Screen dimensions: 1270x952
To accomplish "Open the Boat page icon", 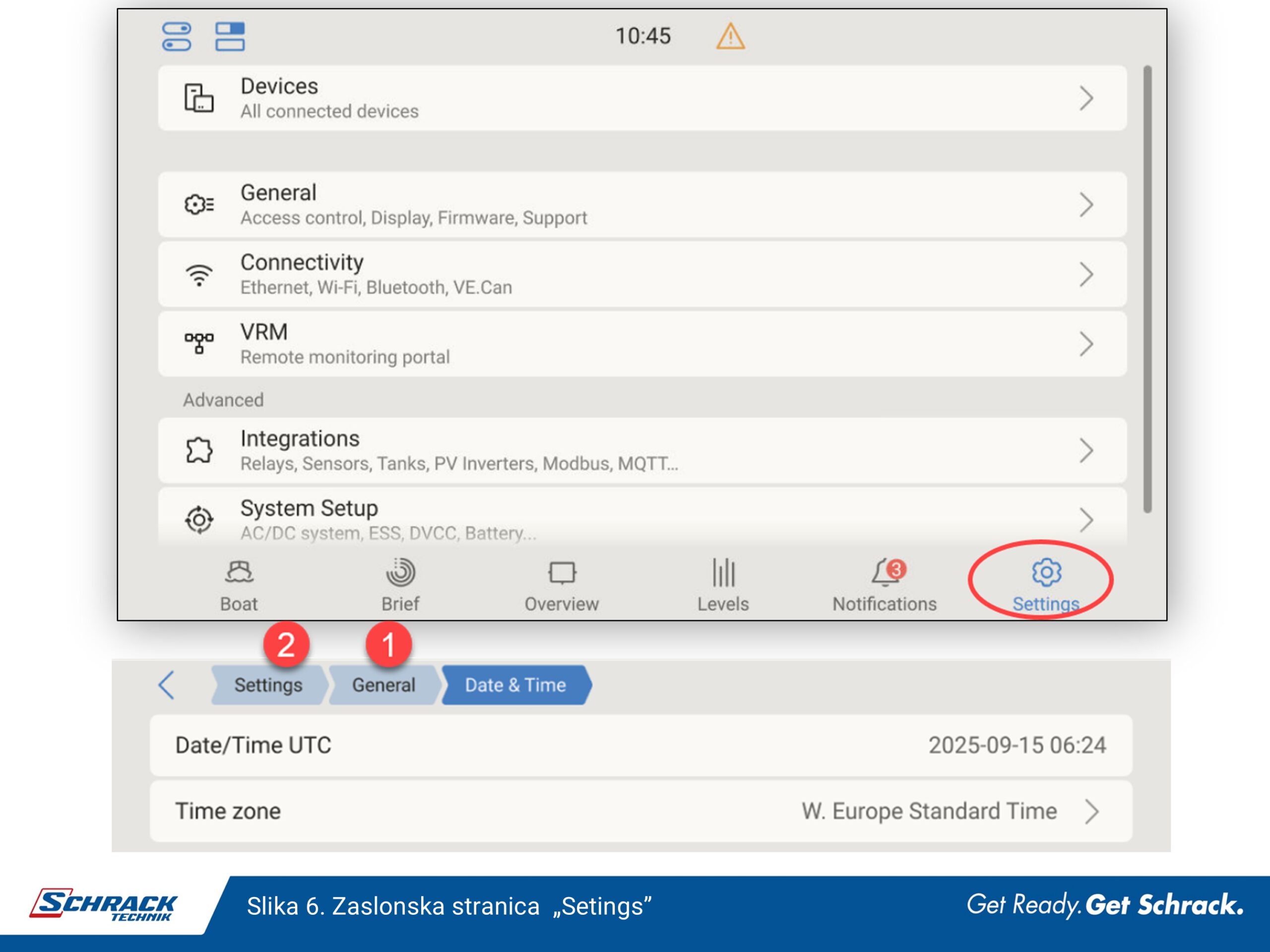I will coord(239,572).
